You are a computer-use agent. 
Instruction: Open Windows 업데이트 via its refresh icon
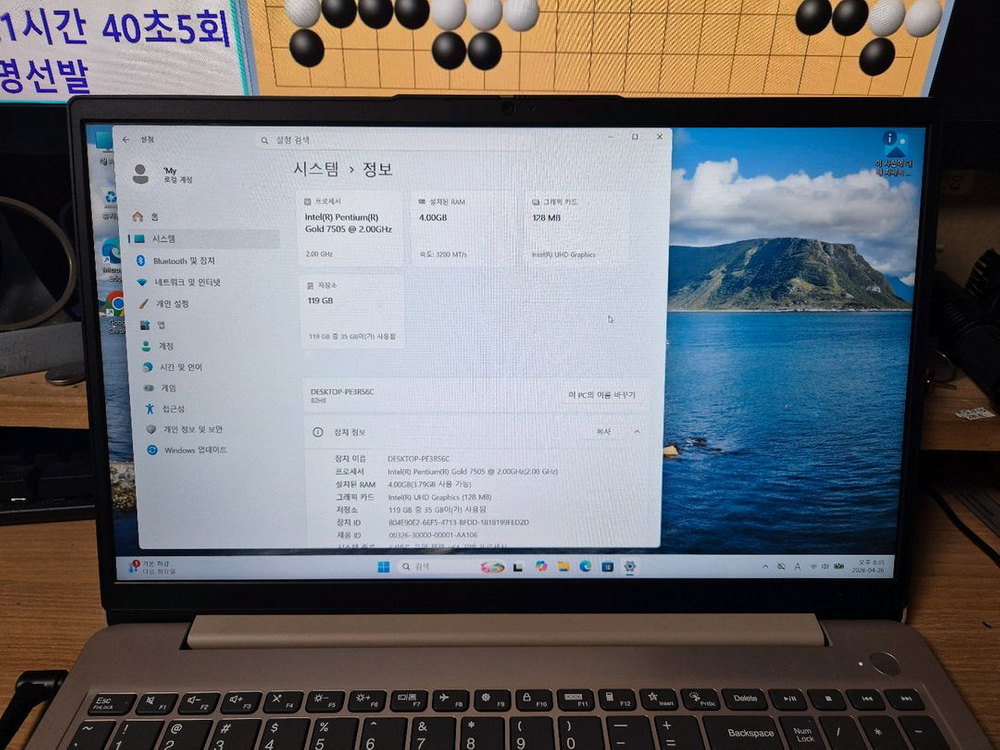tap(152, 448)
